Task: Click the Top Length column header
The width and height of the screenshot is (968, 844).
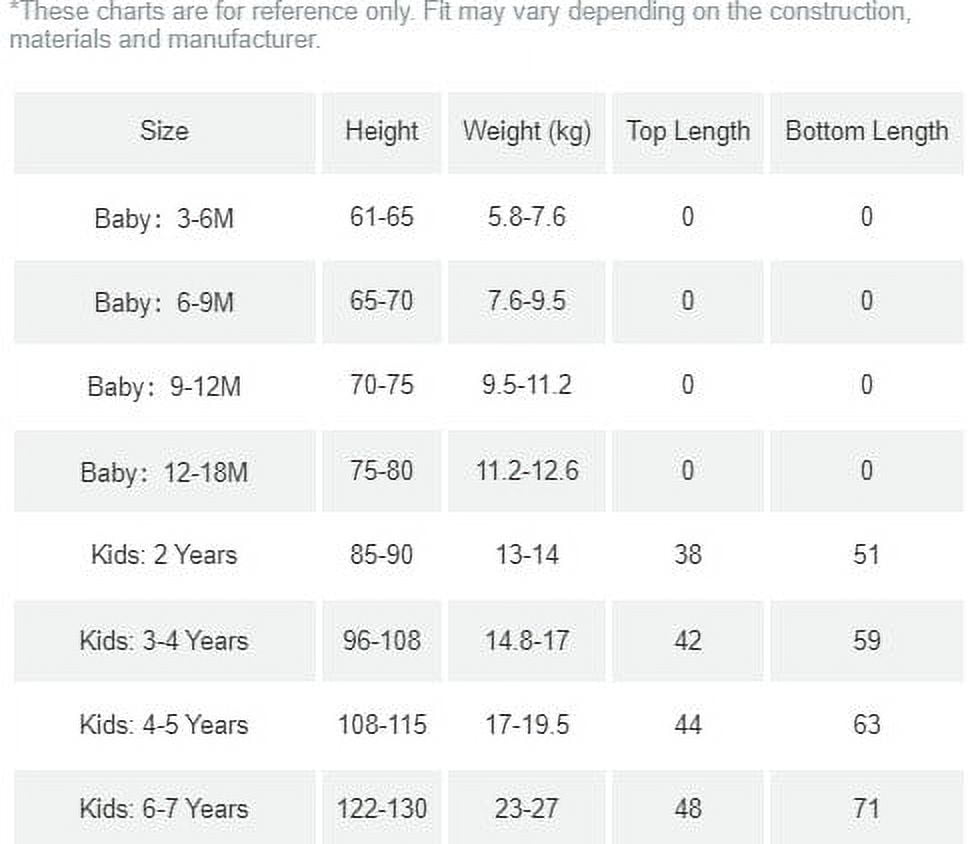Action: (x=688, y=132)
